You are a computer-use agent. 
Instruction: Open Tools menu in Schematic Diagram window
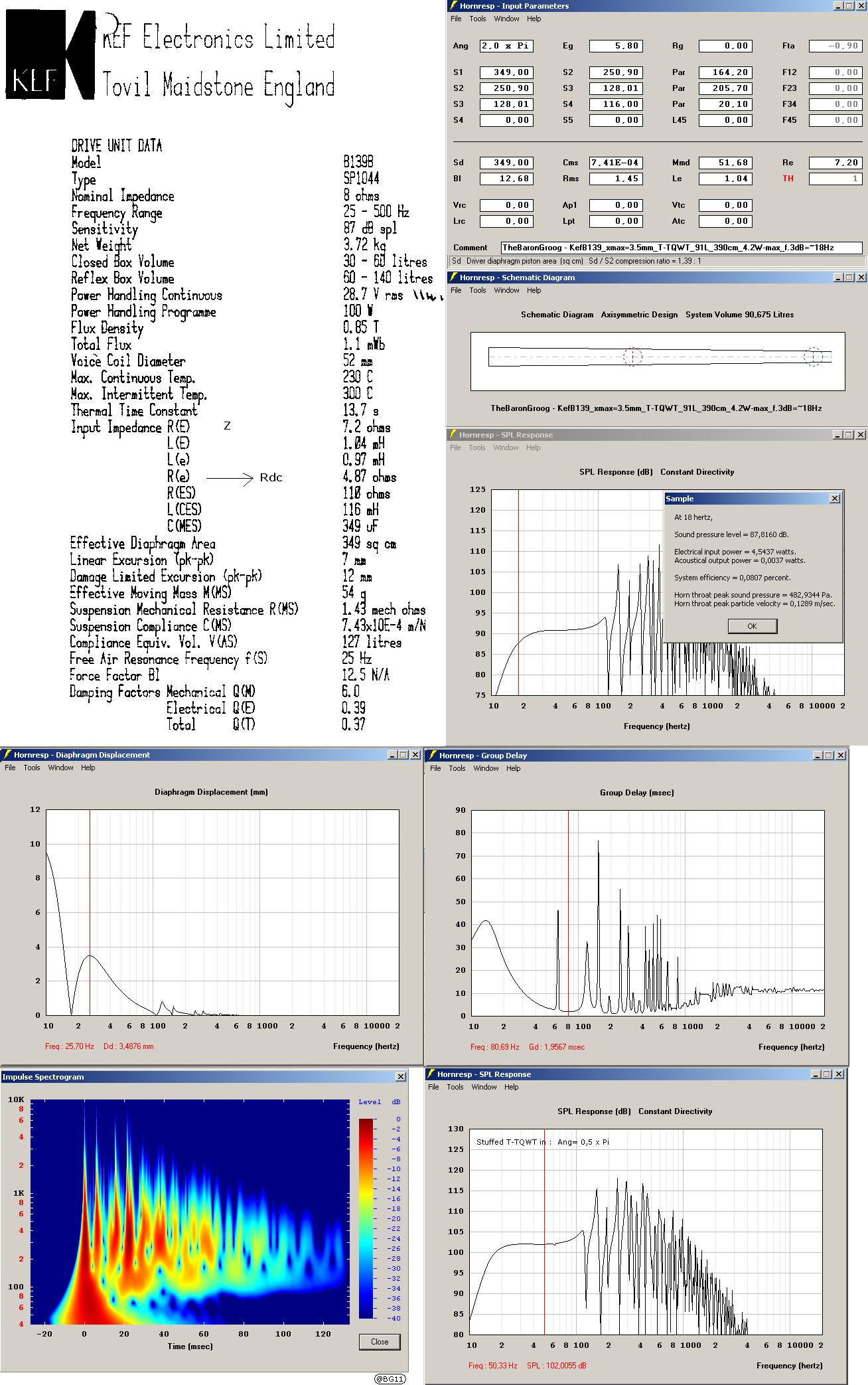click(478, 290)
